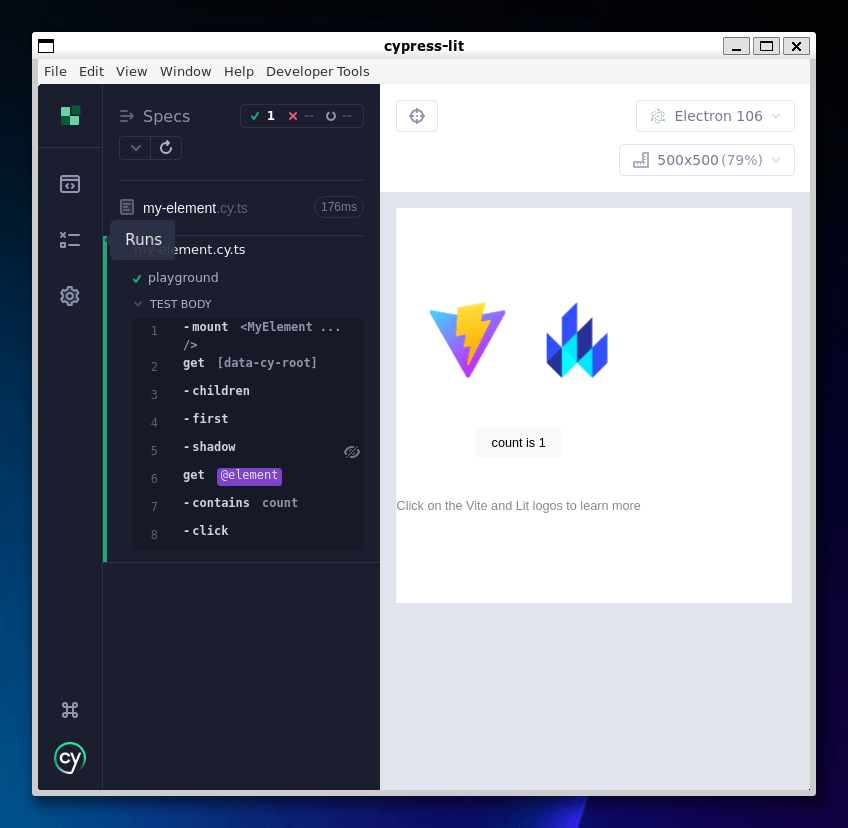Image resolution: width=848 pixels, height=828 pixels.
Task: Open the File menu
Action: [55, 71]
